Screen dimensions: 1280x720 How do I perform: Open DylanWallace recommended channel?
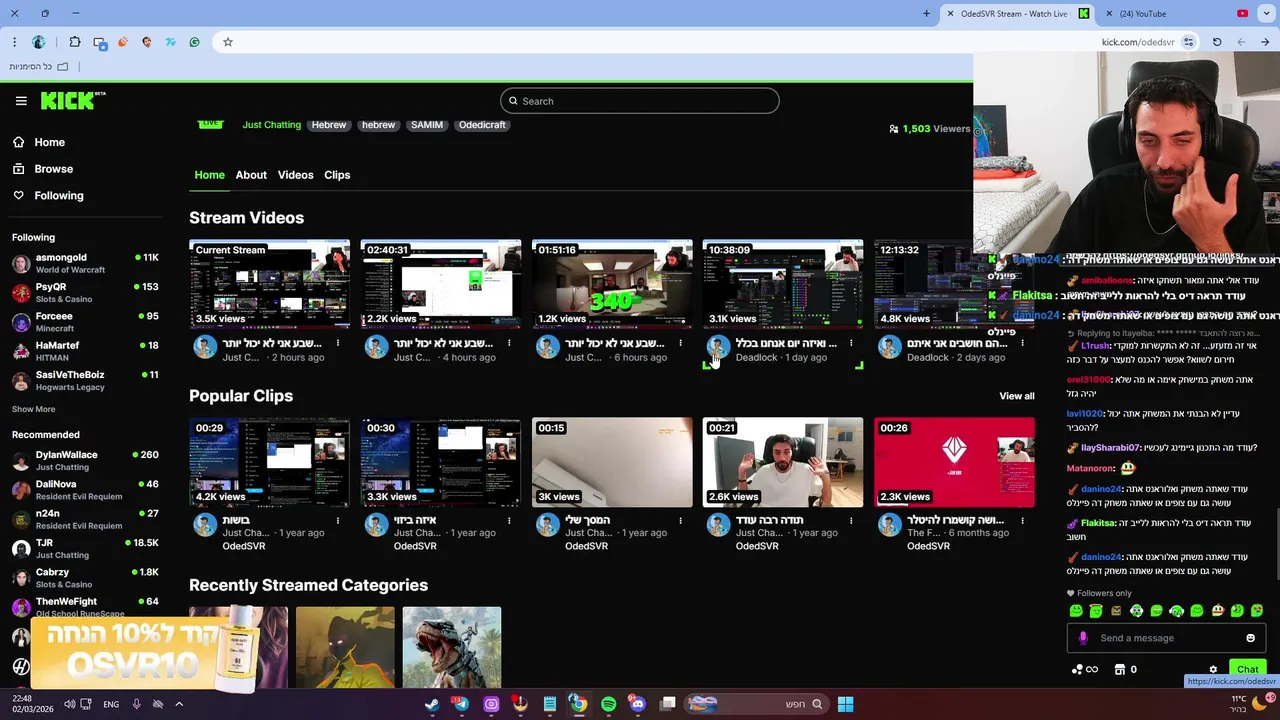click(85, 461)
